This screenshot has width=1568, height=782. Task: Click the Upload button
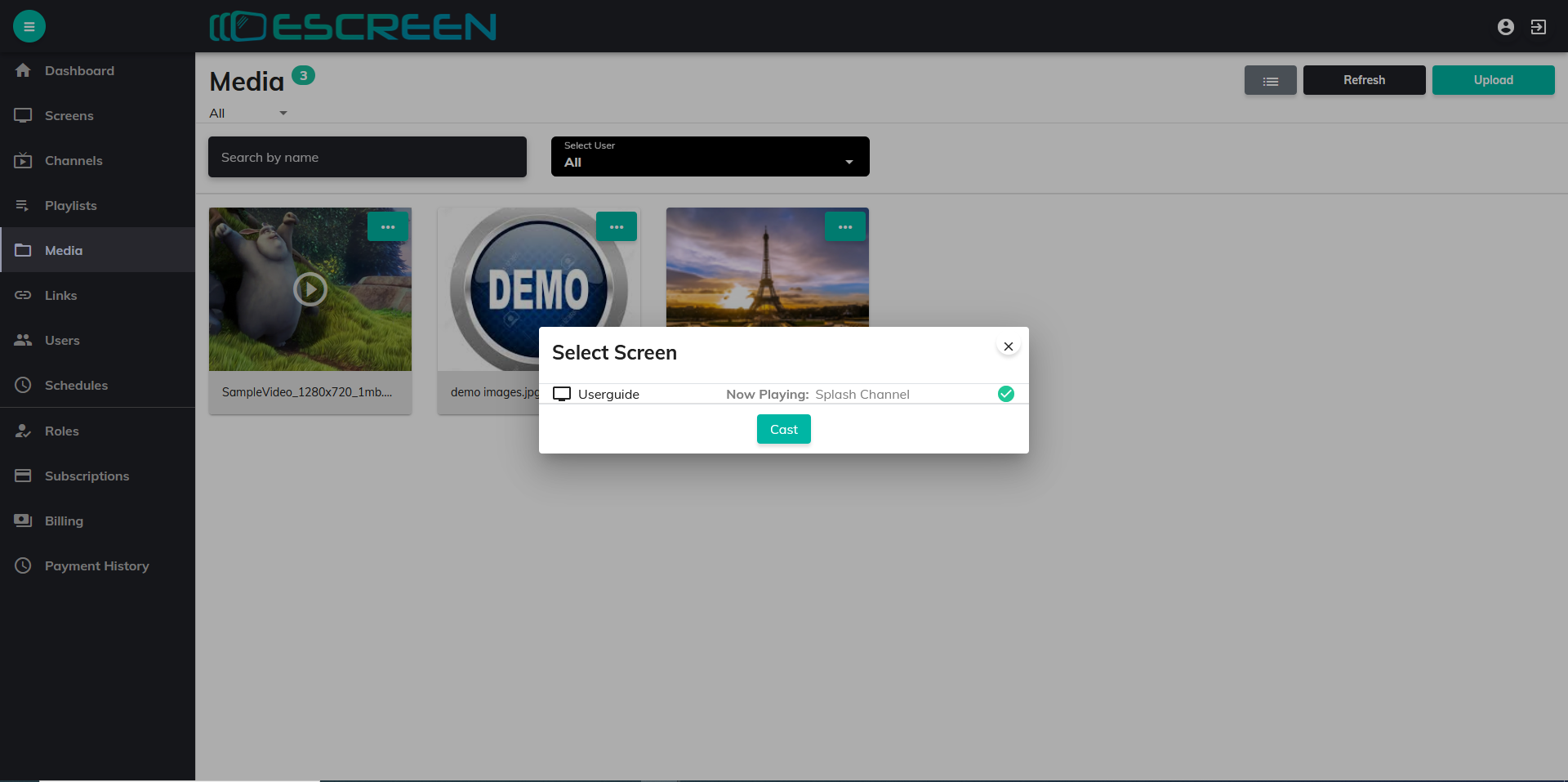(x=1493, y=80)
